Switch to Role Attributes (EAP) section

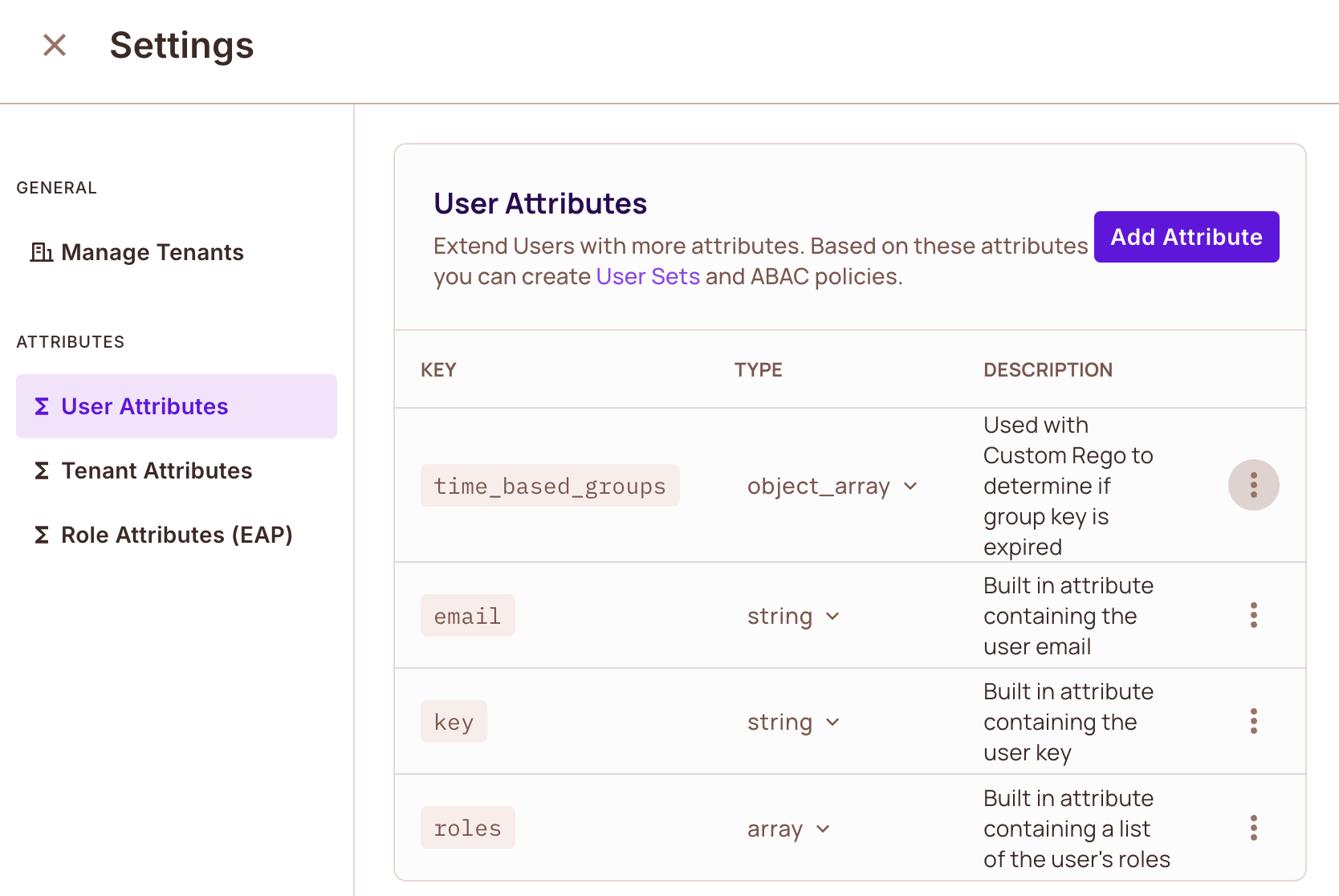(176, 535)
